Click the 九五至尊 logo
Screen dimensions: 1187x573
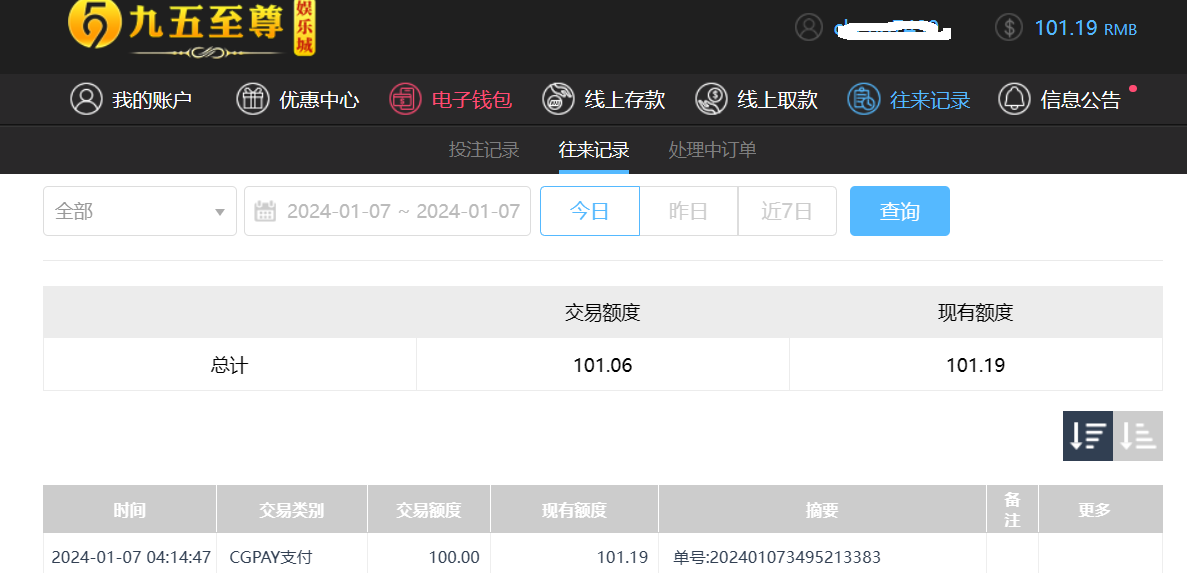coord(192,29)
